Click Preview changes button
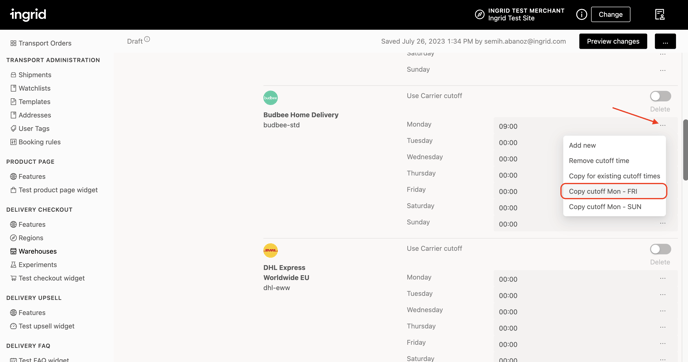This screenshot has width=688, height=362. point(613,41)
